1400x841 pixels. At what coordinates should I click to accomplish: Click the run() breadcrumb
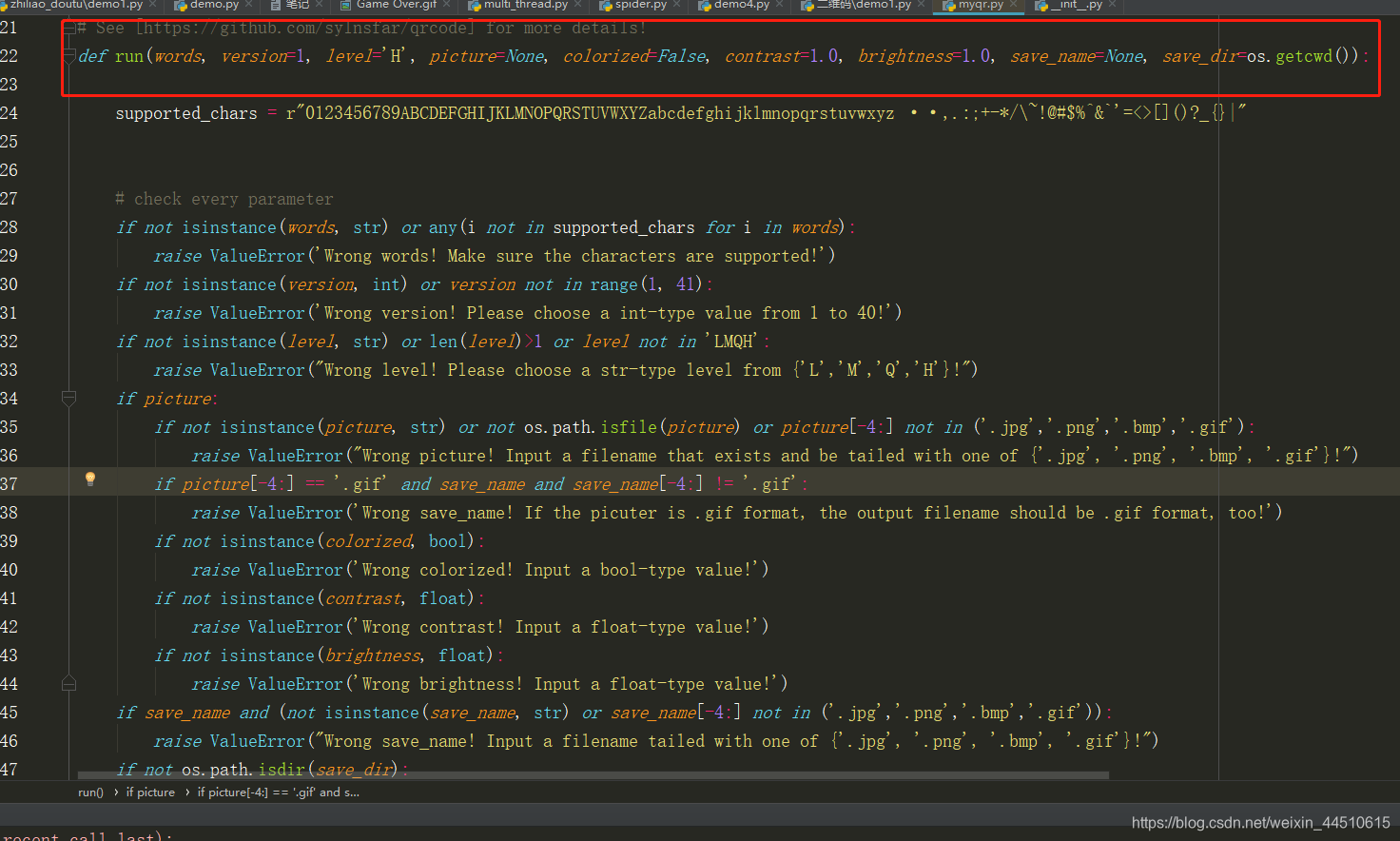(x=90, y=792)
